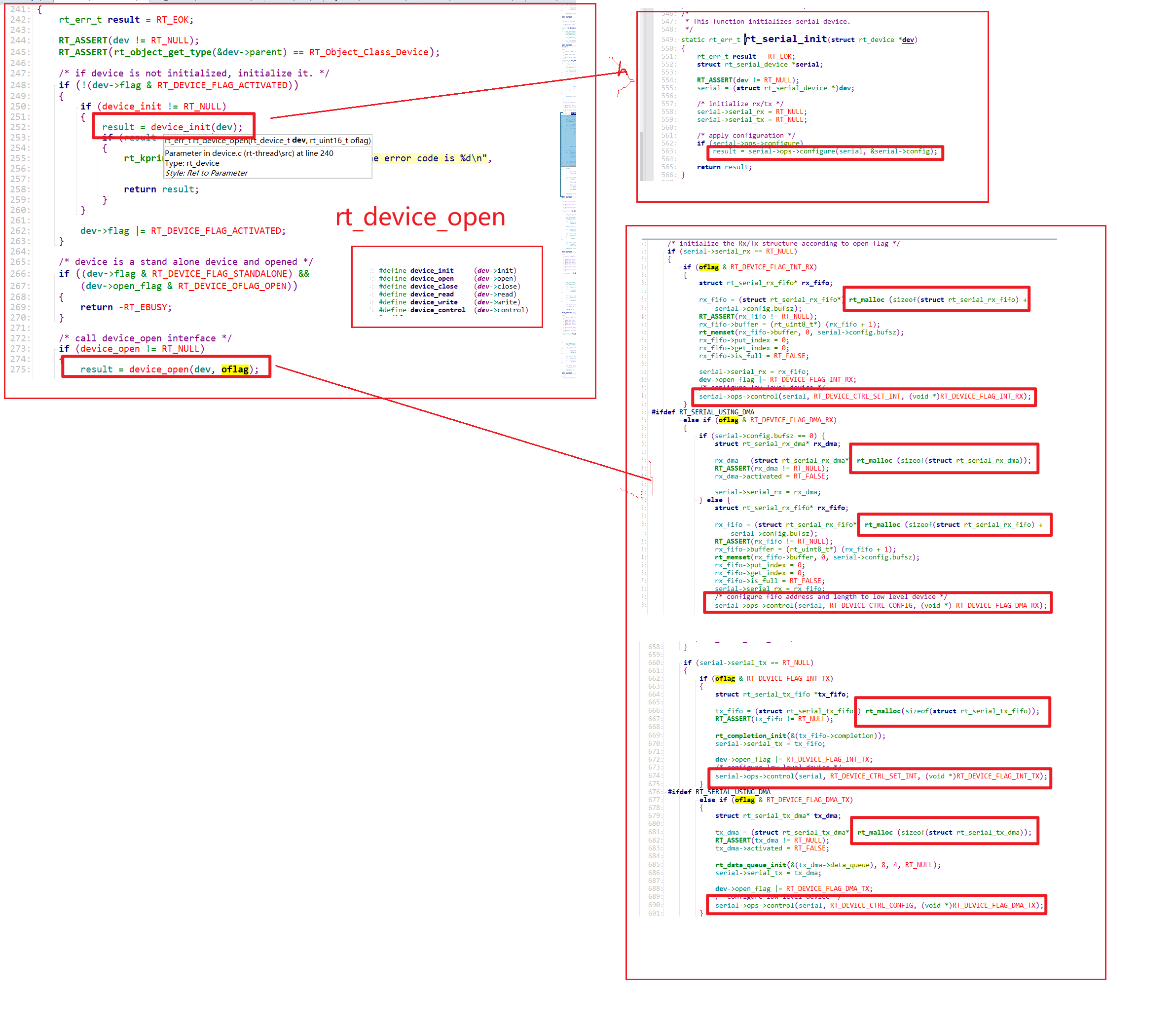Click '#define device_init' macro line
This screenshot has width=1176, height=1030.
(447, 271)
